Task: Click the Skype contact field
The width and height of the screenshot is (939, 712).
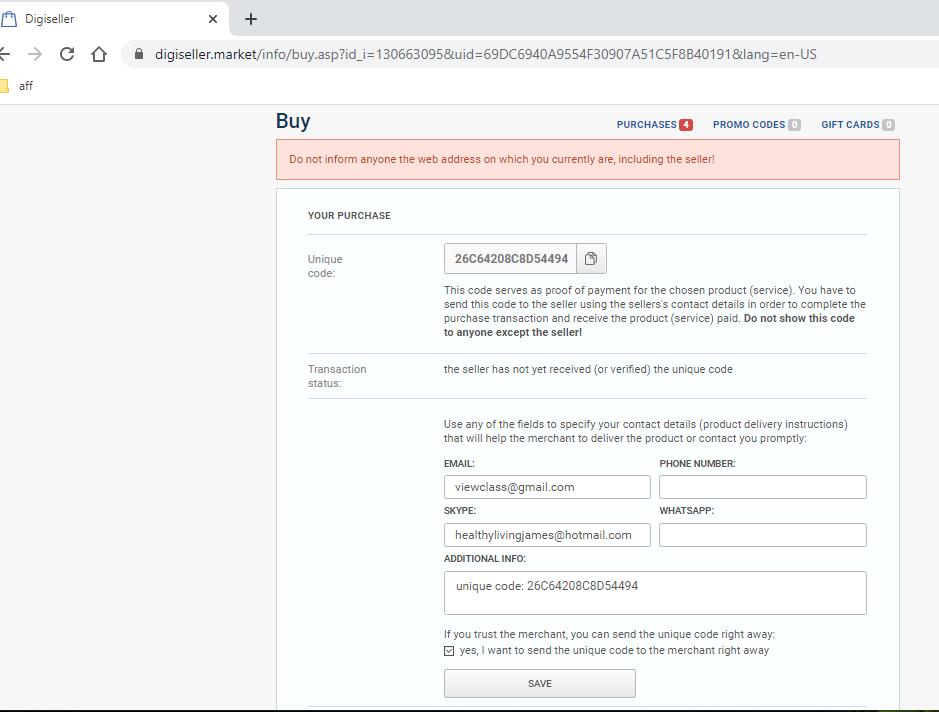Action: (547, 535)
